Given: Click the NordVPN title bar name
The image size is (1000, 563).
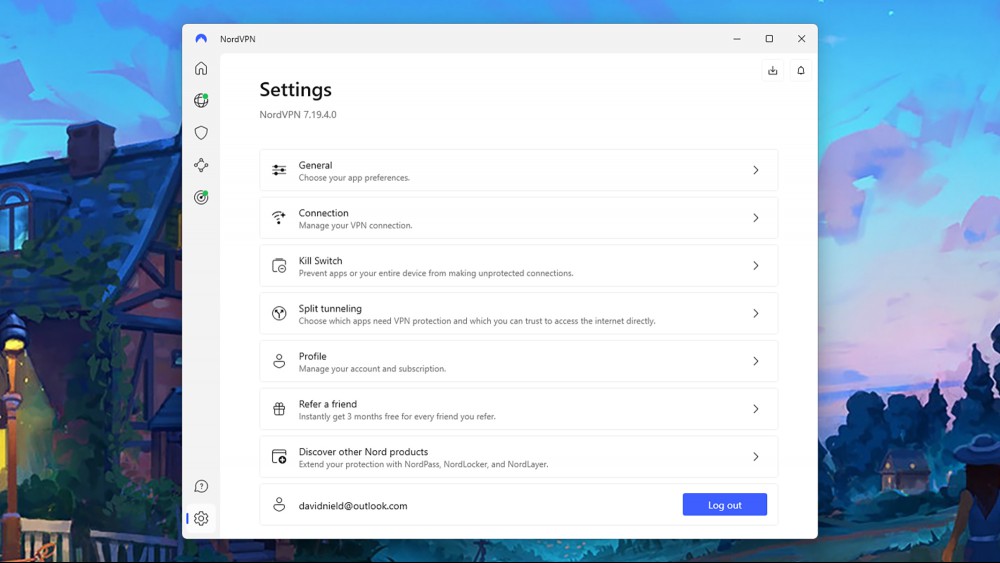Looking at the screenshot, I should point(237,39).
